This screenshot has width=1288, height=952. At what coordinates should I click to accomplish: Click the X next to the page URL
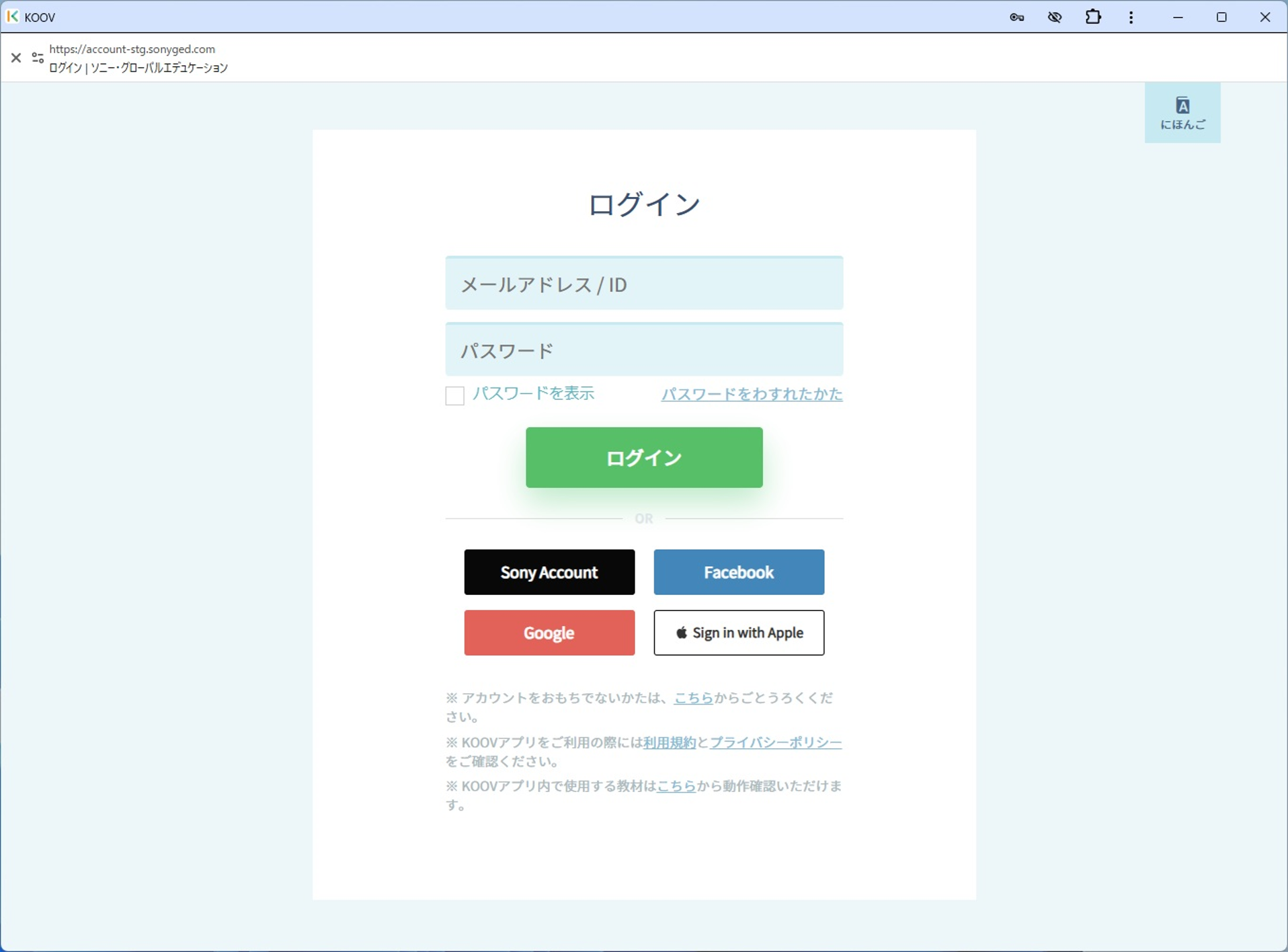point(16,58)
